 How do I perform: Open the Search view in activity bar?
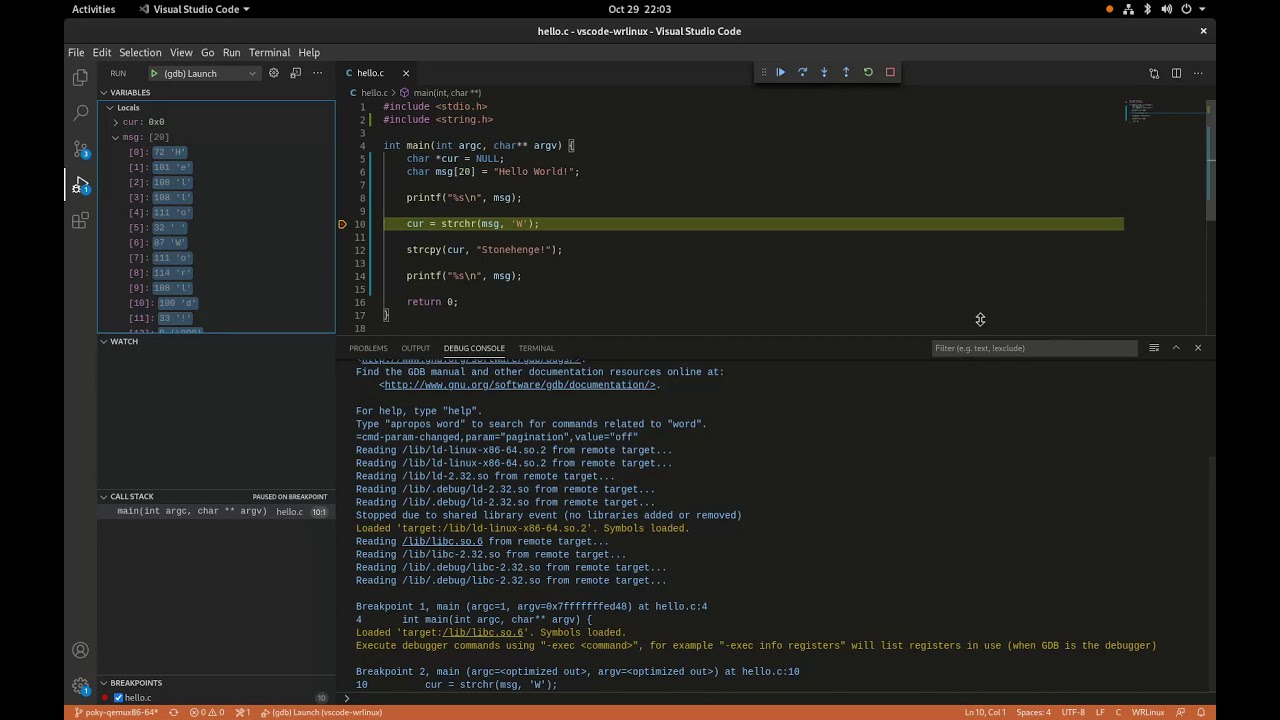pyautogui.click(x=80, y=113)
